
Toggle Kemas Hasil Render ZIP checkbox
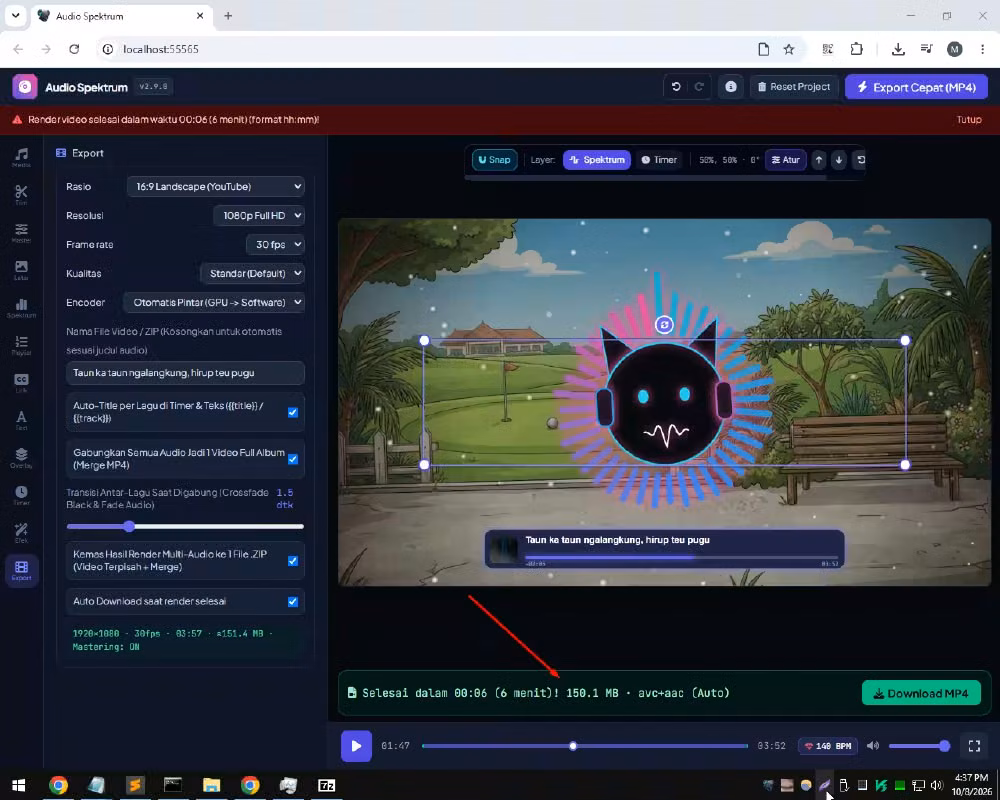pyautogui.click(x=293, y=561)
